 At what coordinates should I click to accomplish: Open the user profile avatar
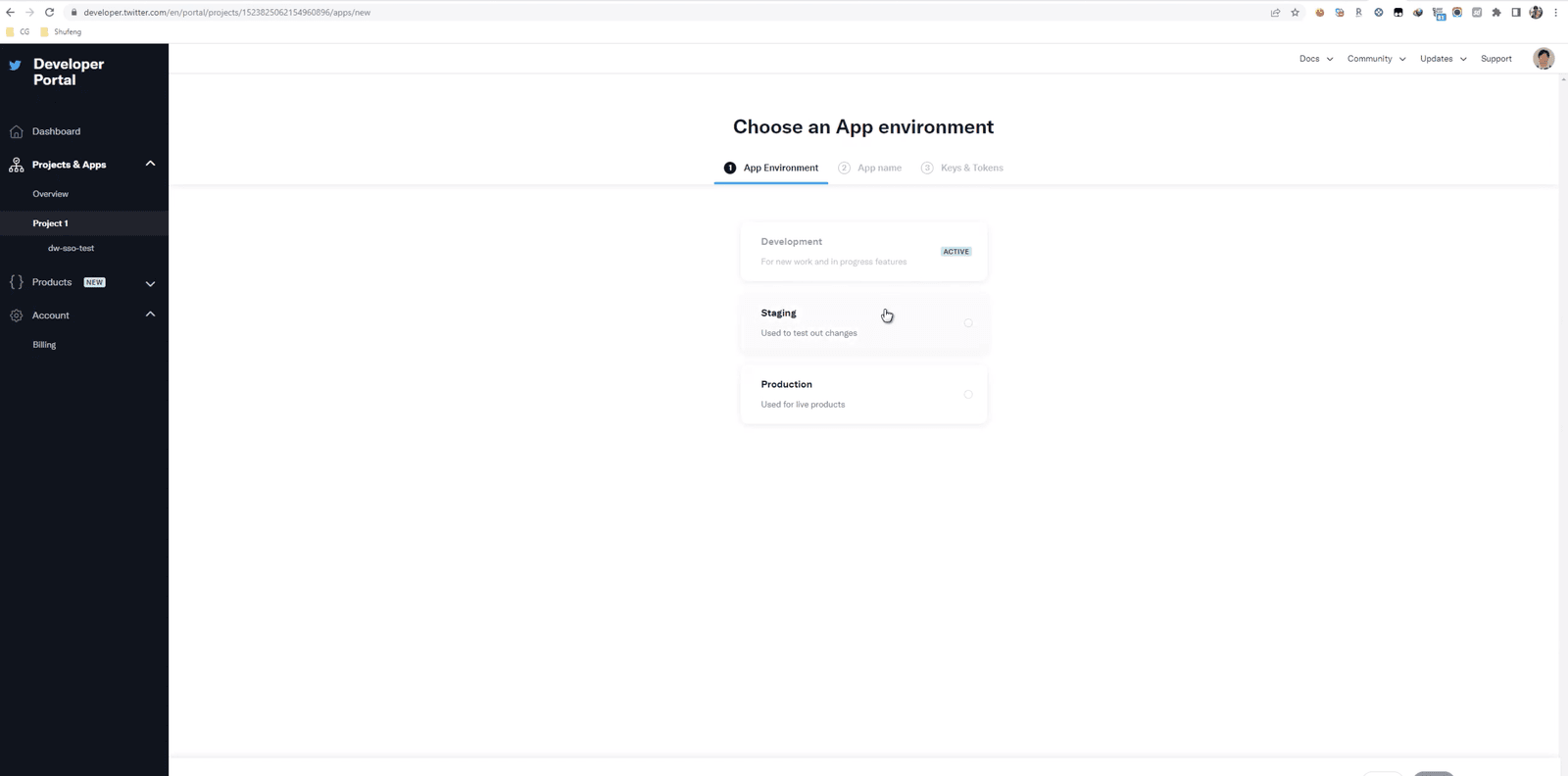tap(1543, 59)
